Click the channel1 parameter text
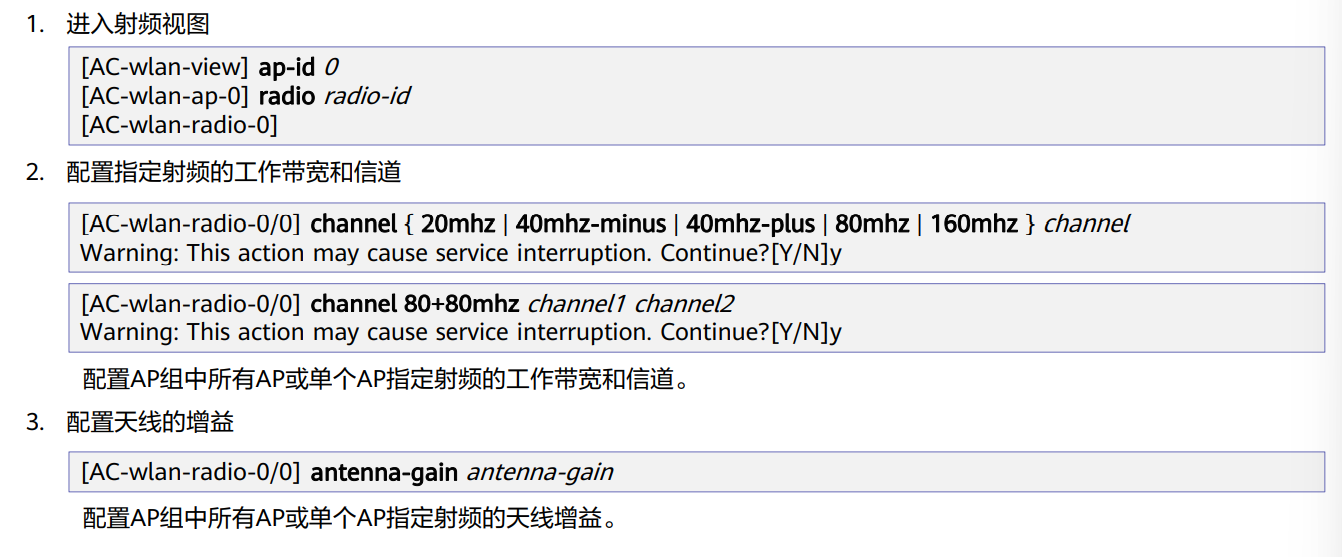The width and height of the screenshot is (1342, 557). pos(577,303)
